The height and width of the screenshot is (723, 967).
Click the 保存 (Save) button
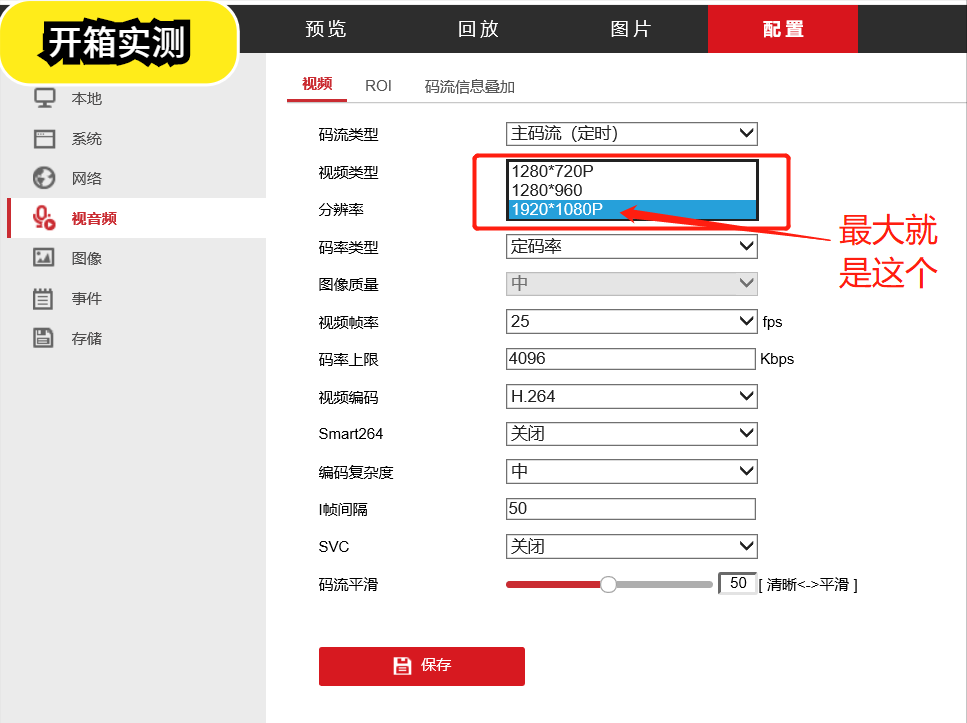pyautogui.click(x=421, y=665)
